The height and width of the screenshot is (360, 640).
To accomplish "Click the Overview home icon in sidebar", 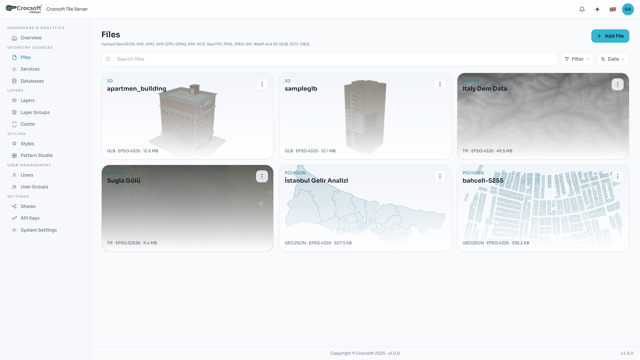I will click(x=14, y=38).
